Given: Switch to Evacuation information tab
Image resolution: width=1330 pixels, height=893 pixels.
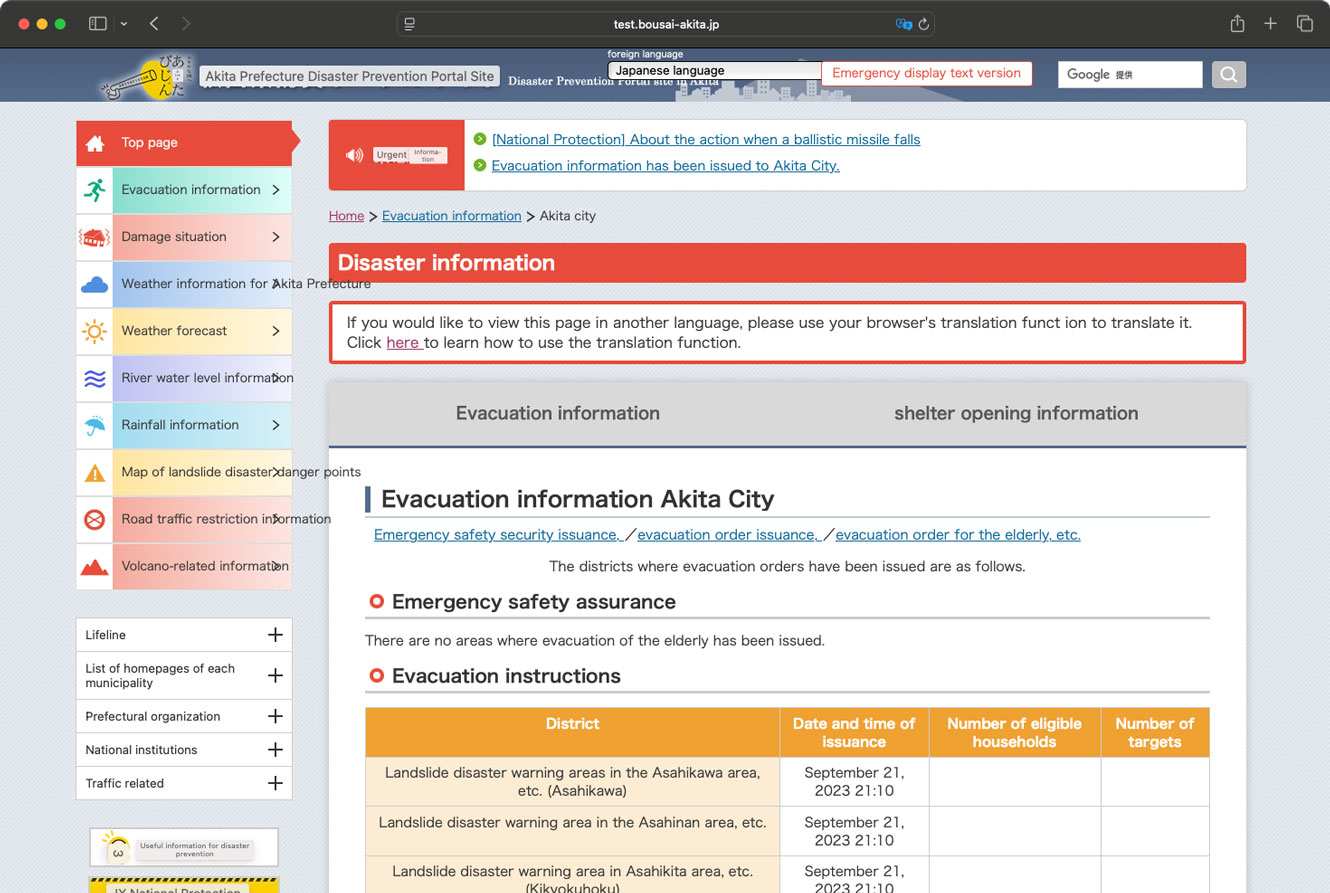Looking at the screenshot, I should tap(558, 413).
